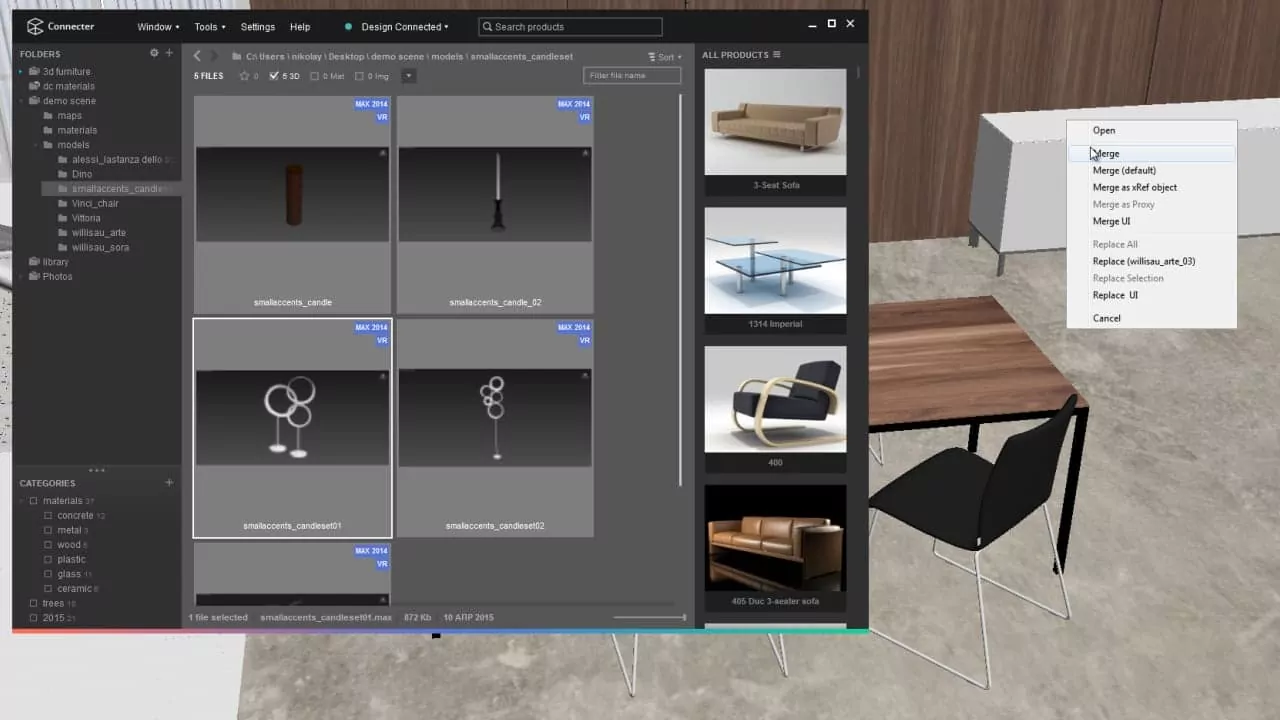This screenshot has height=720, width=1280.
Task: Choose Merge as xRef object
Action: point(1134,187)
